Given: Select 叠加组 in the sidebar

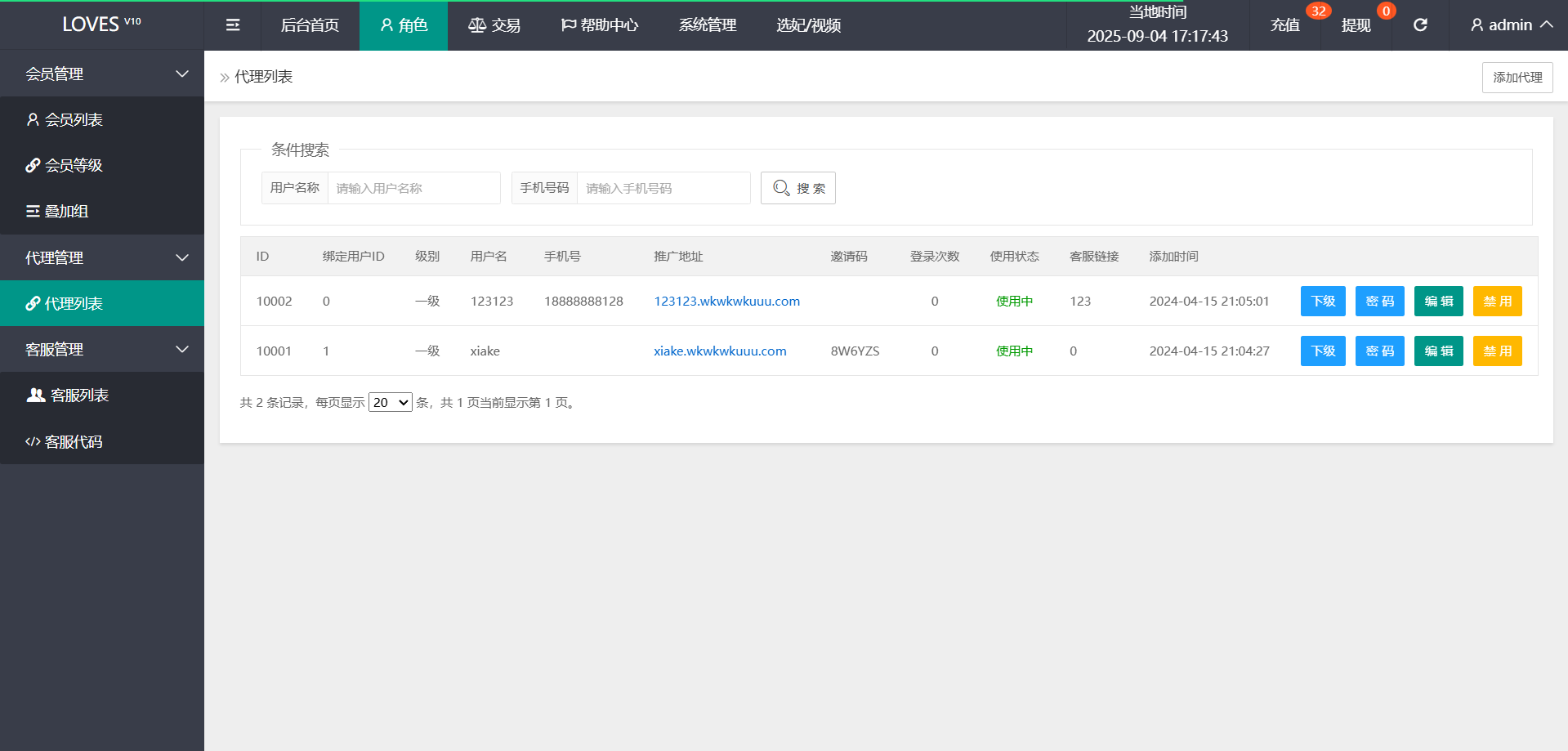Looking at the screenshot, I should [65, 212].
